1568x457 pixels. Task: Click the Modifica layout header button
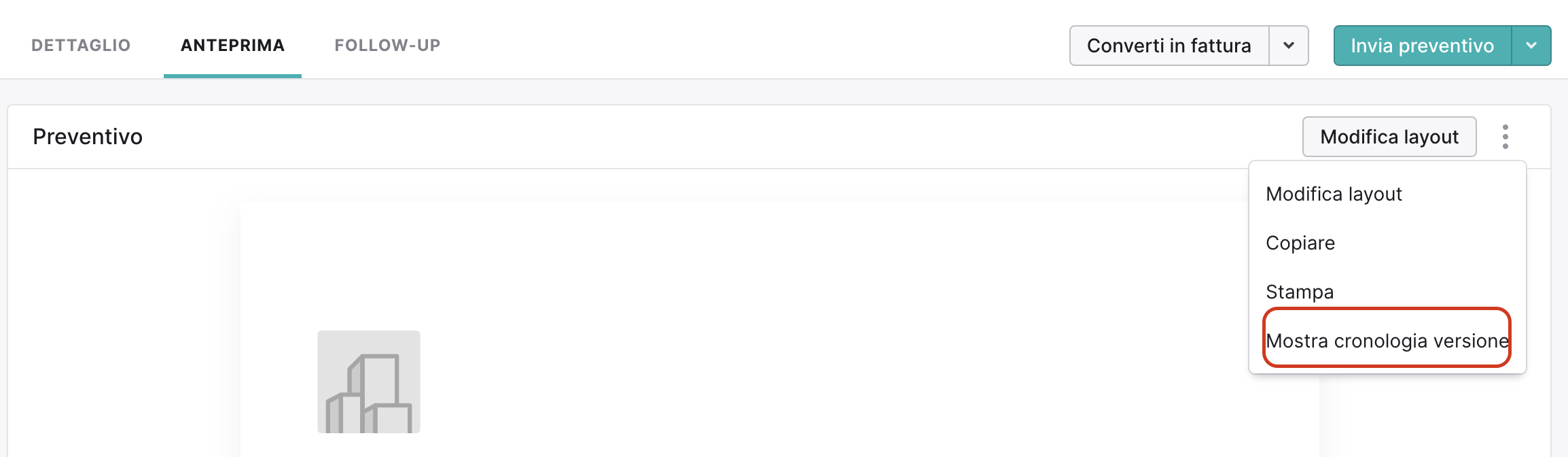click(1389, 137)
